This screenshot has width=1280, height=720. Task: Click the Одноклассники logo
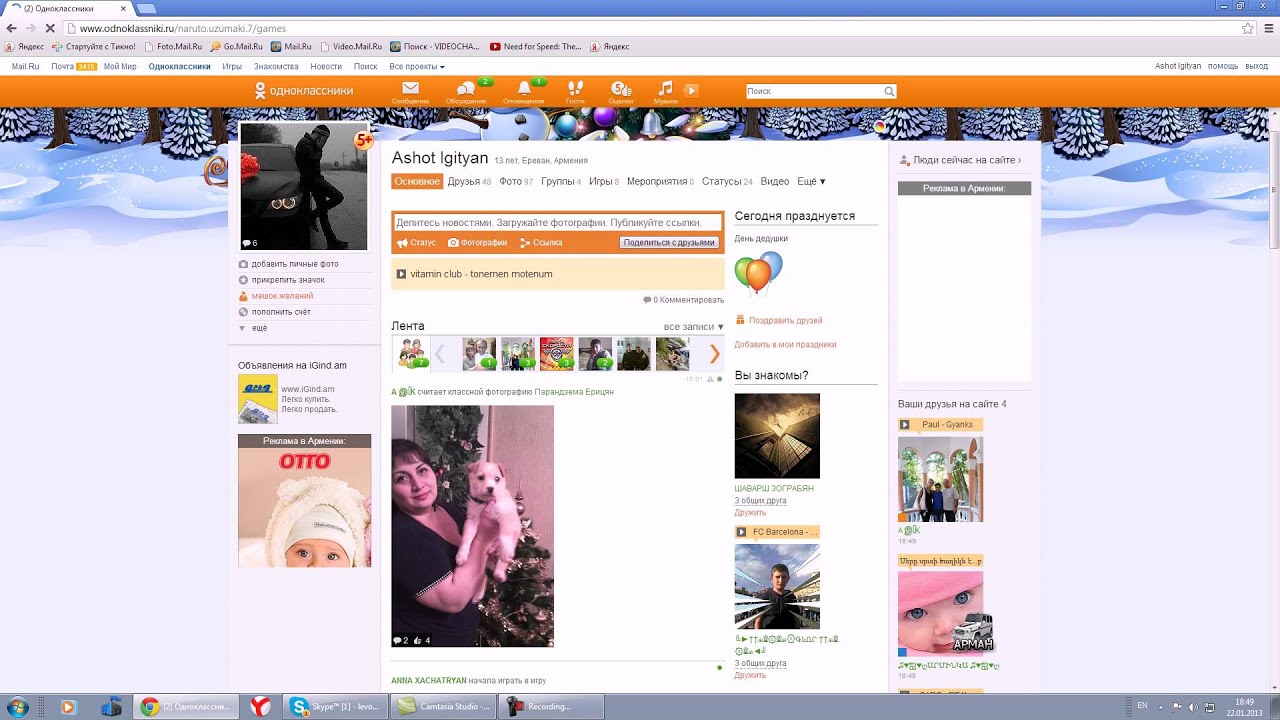[304, 90]
